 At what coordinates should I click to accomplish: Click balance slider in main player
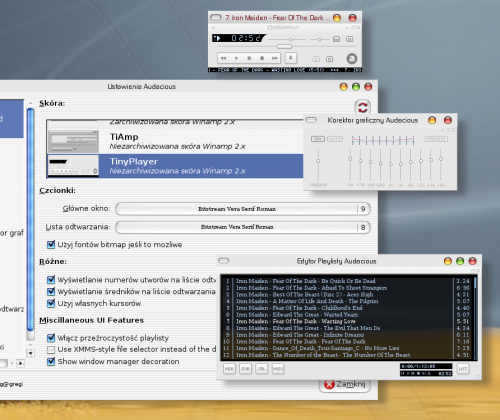(319, 40)
